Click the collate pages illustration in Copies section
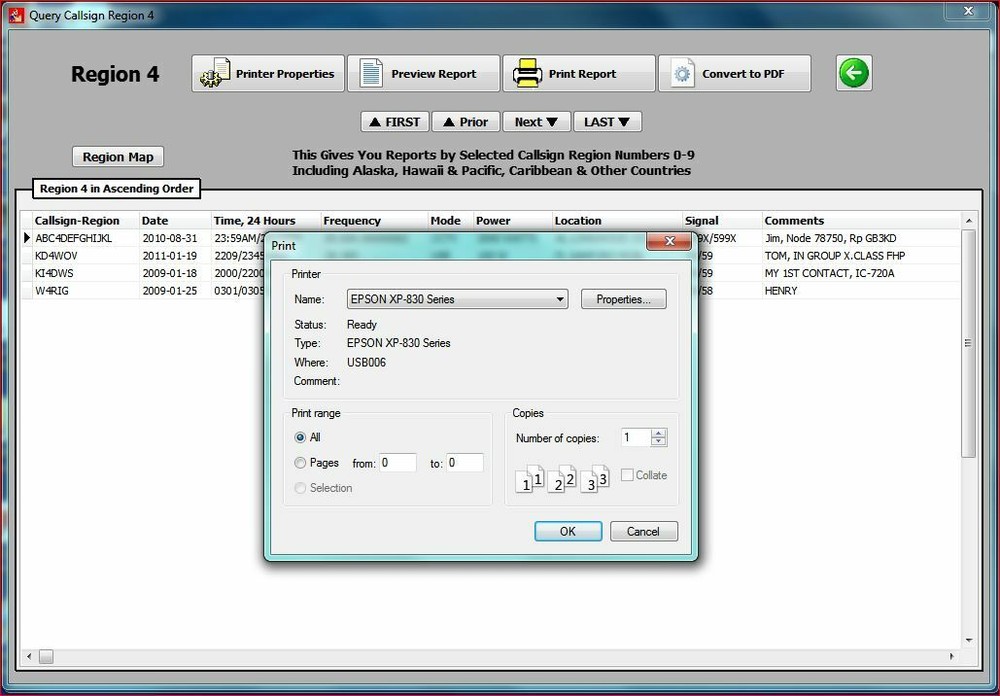This screenshot has width=1000, height=696. (x=562, y=478)
